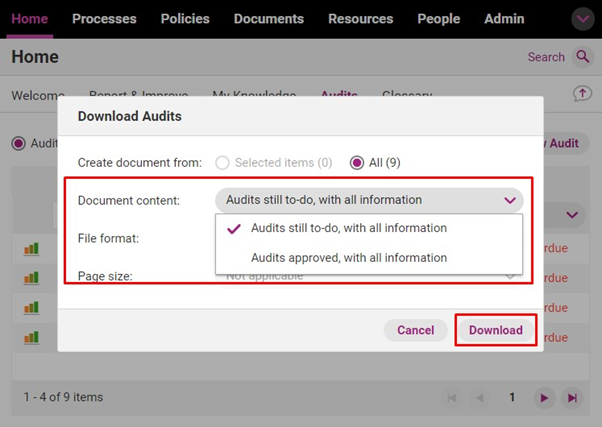Viewport: 602px width, 427px height.
Task: Click the Search link
Action: 546,57
